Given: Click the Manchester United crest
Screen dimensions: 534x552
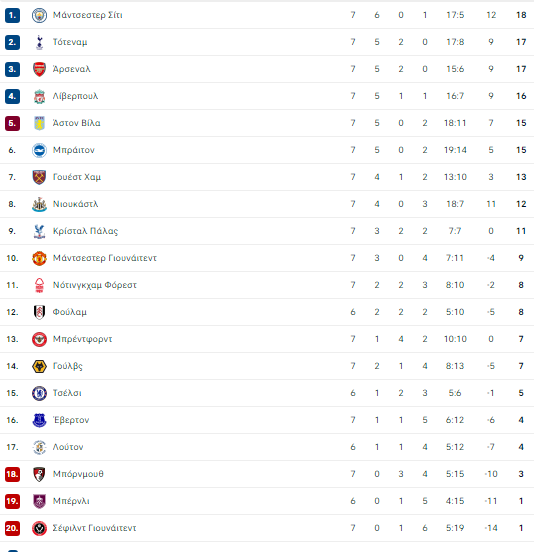Looking at the screenshot, I should (x=39, y=258).
